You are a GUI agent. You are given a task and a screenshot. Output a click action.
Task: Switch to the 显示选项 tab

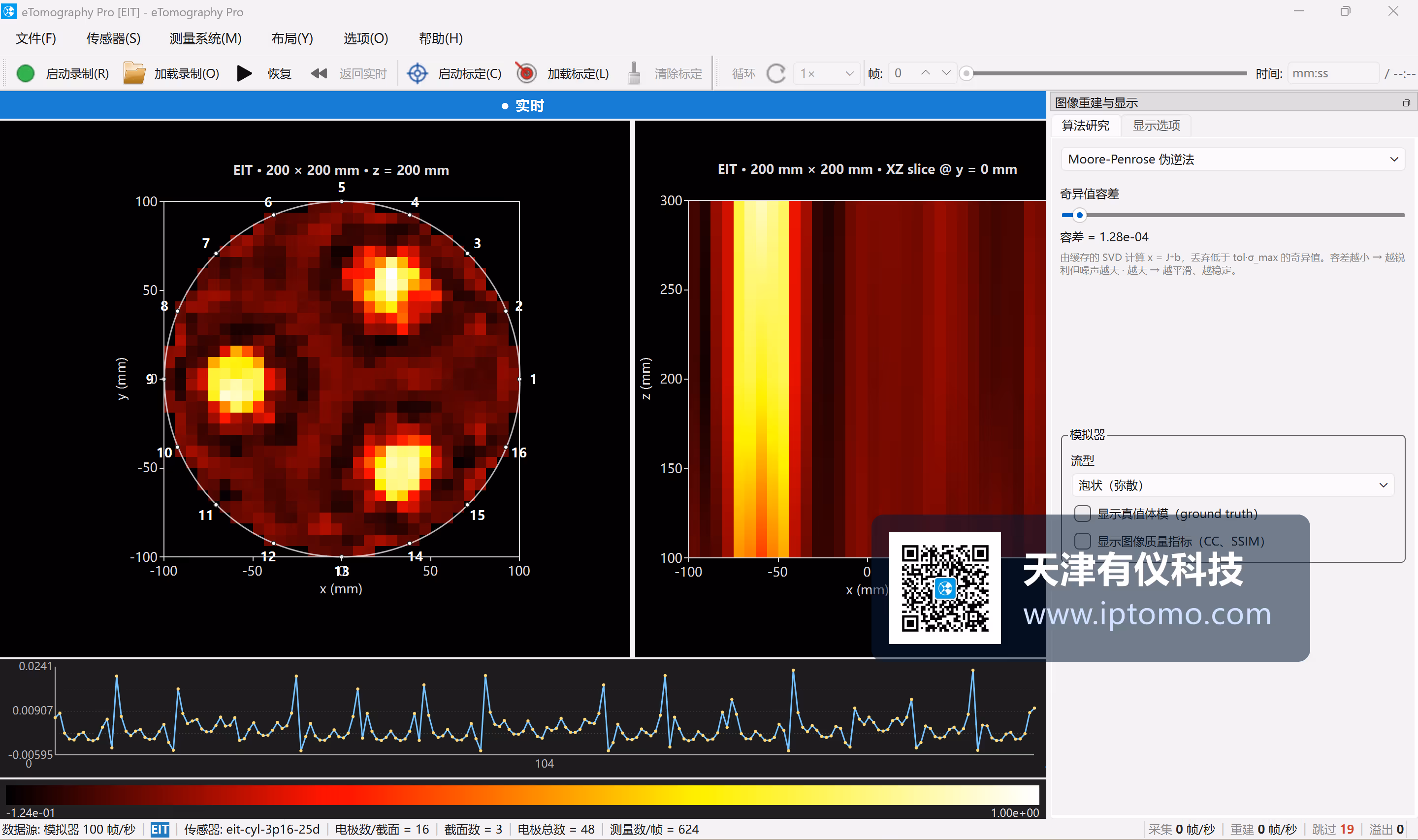click(x=1156, y=126)
